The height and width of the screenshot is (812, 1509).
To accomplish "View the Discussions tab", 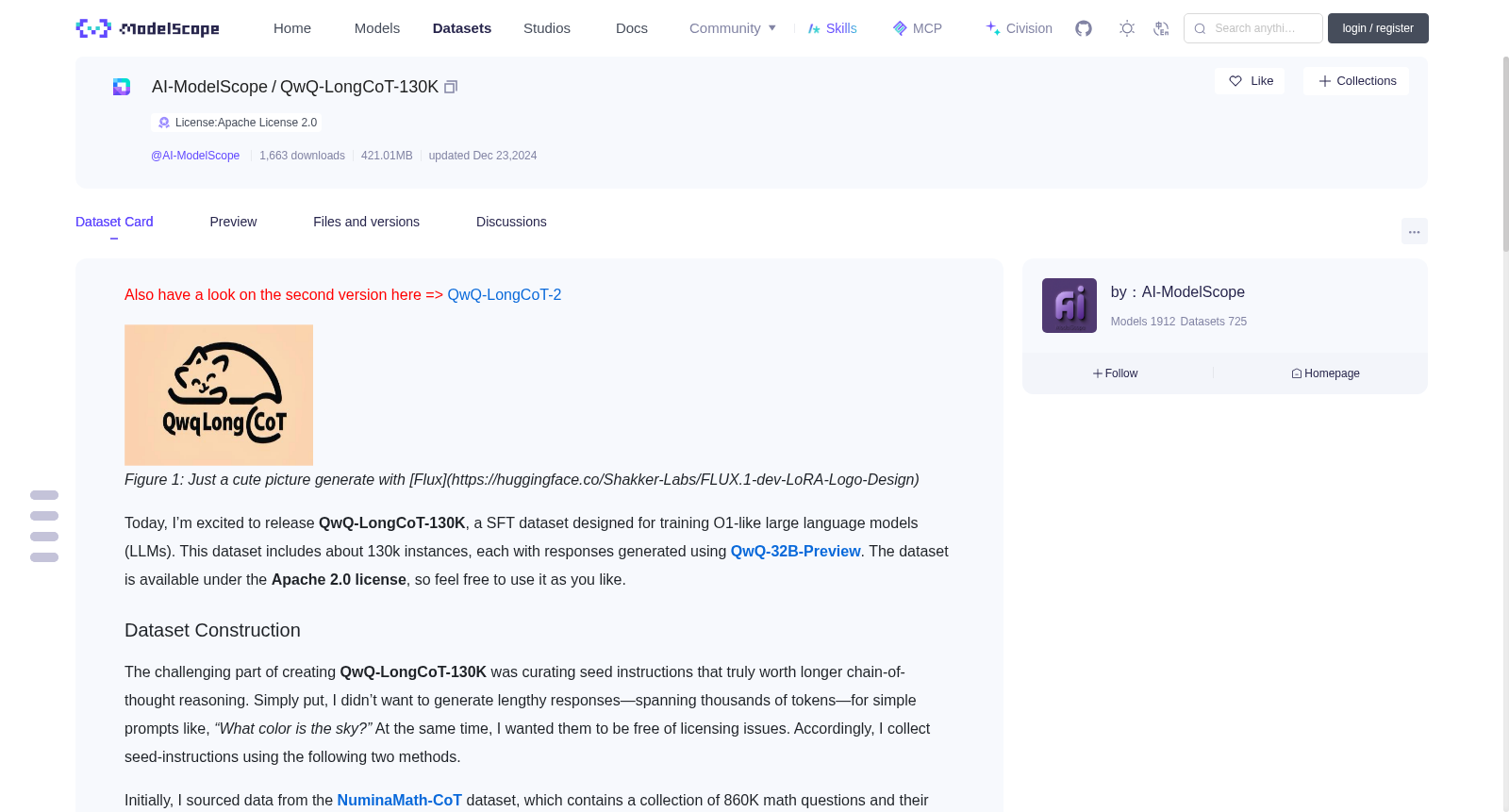I will (511, 222).
